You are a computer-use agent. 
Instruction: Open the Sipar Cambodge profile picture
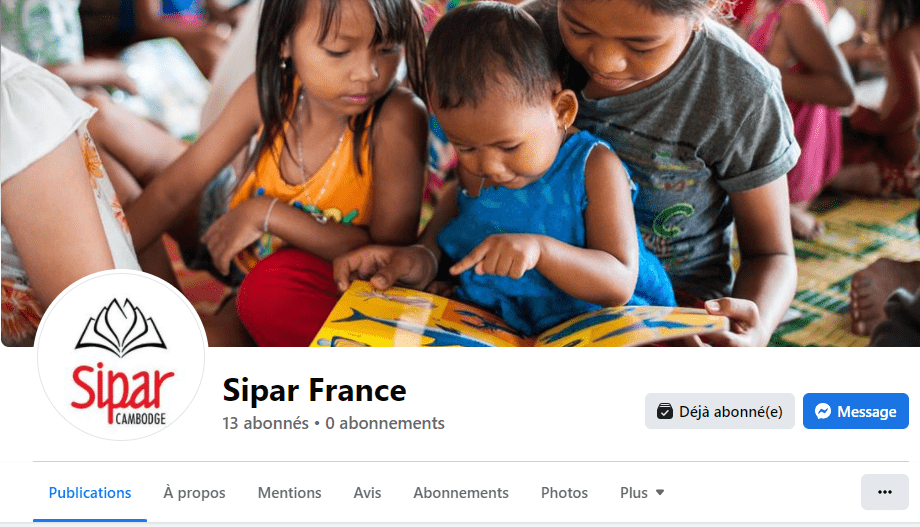coord(121,356)
